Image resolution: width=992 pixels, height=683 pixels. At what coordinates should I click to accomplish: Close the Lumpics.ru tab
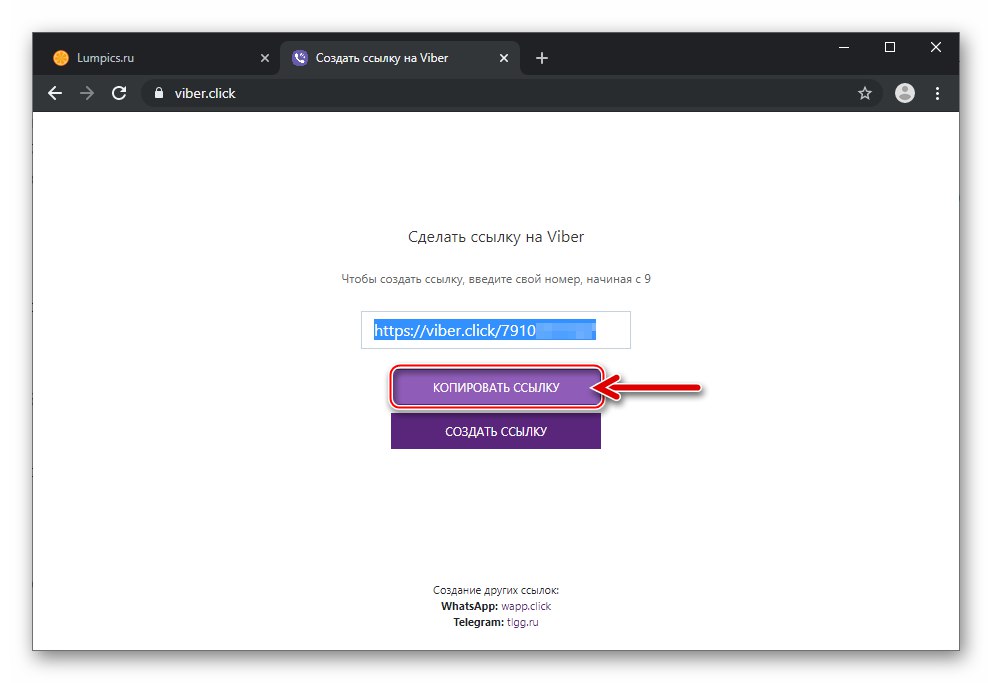pos(265,58)
